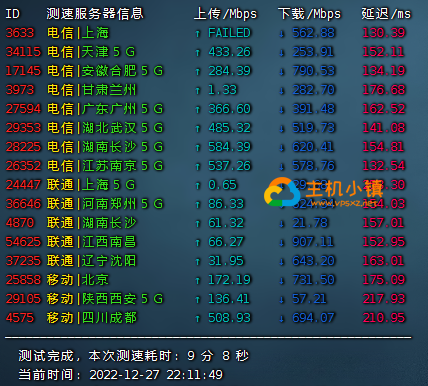This screenshot has width=428, height=386.
Task: Click latency value 176.68
Action: [384, 90]
